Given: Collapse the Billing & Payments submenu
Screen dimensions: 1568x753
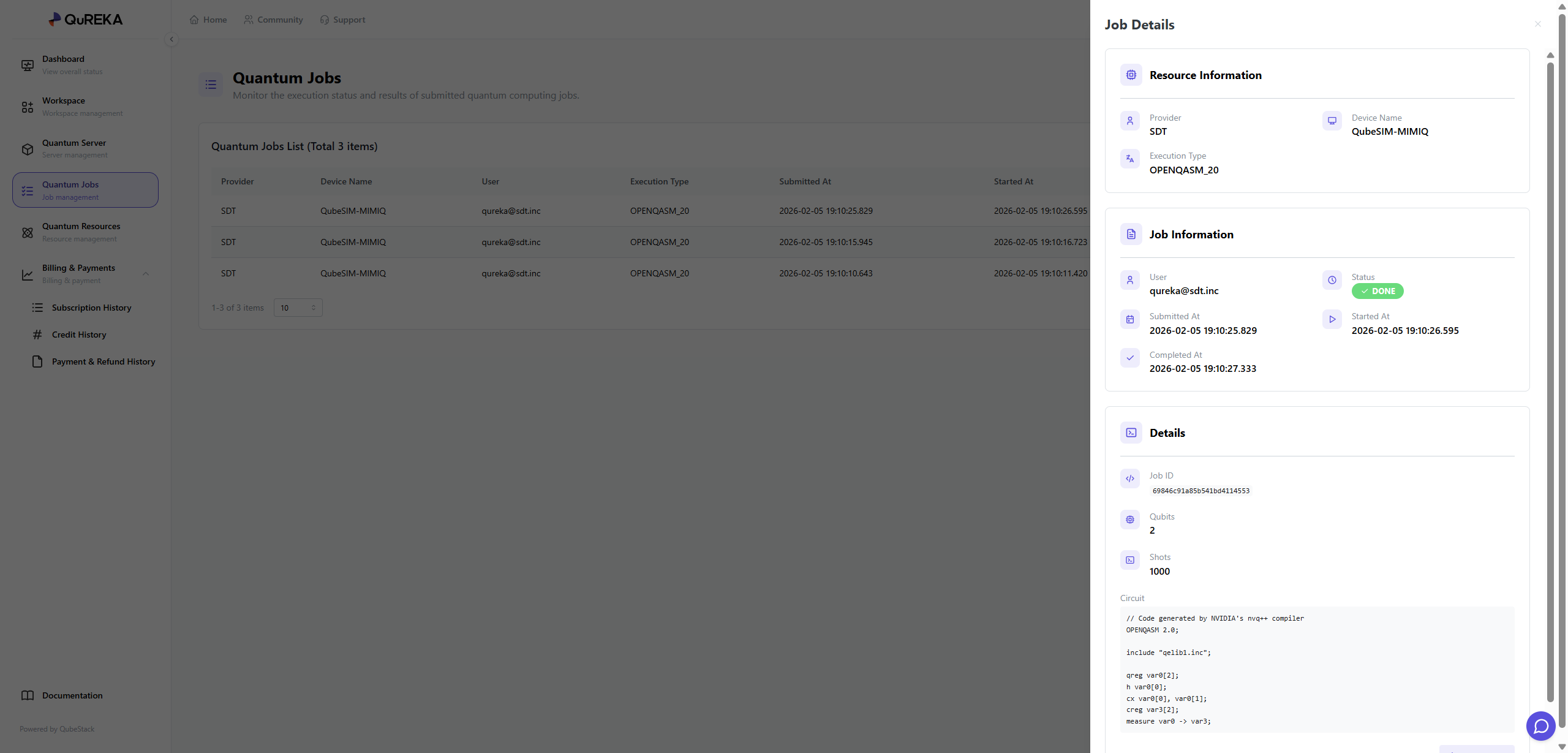Looking at the screenshot, I should point(146,274).
